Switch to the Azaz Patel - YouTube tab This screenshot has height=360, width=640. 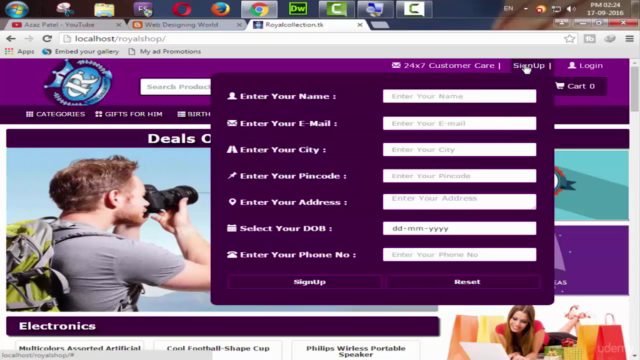(x=65, y=25)
